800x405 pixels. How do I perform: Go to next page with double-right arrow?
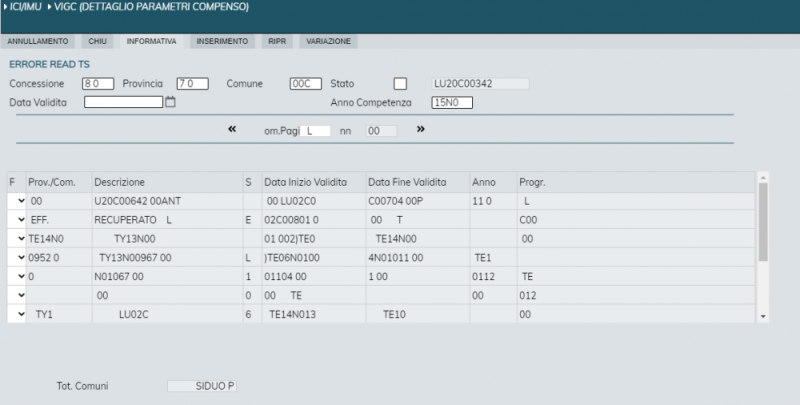[x=421, y=129]
